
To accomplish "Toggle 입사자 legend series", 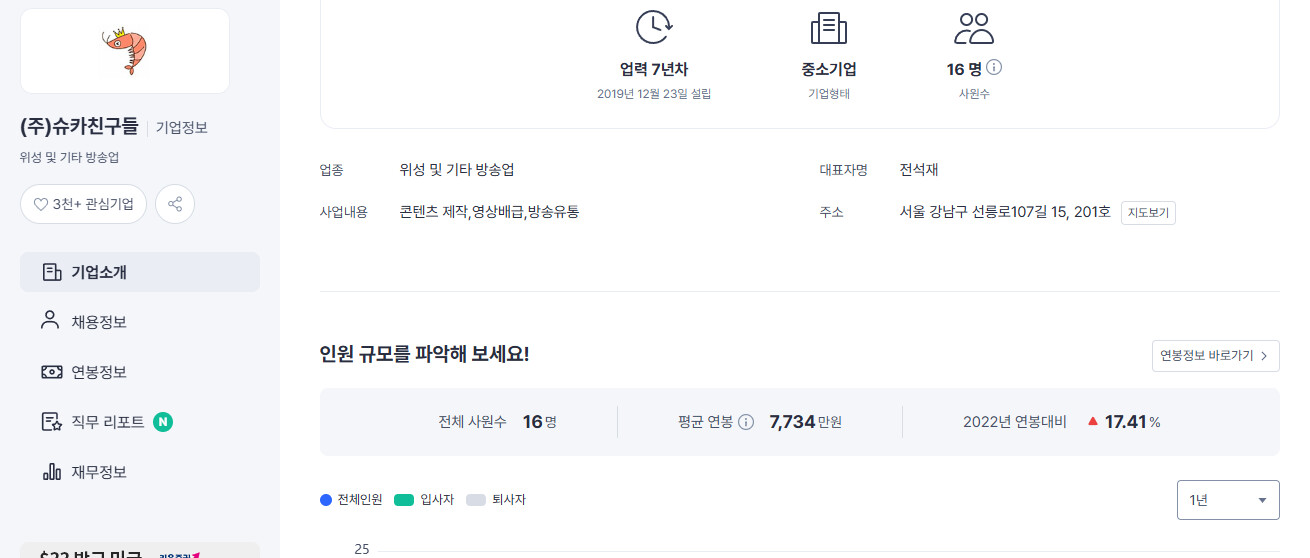I will 425,500.
